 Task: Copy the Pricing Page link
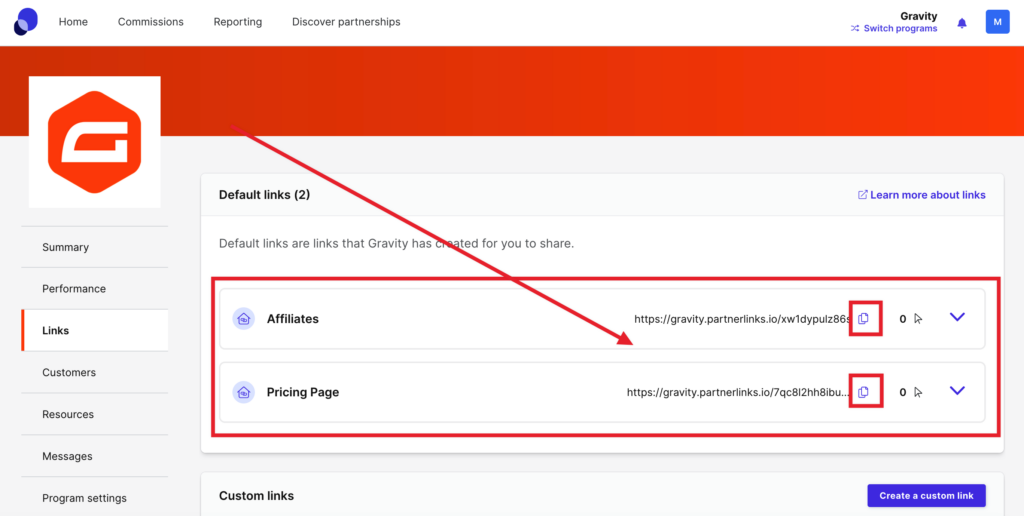[864, 392]
